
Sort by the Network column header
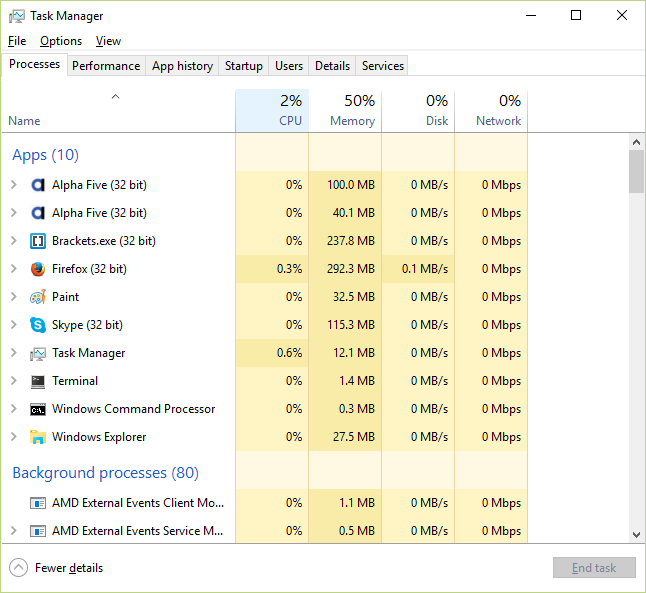click(491, 111)
